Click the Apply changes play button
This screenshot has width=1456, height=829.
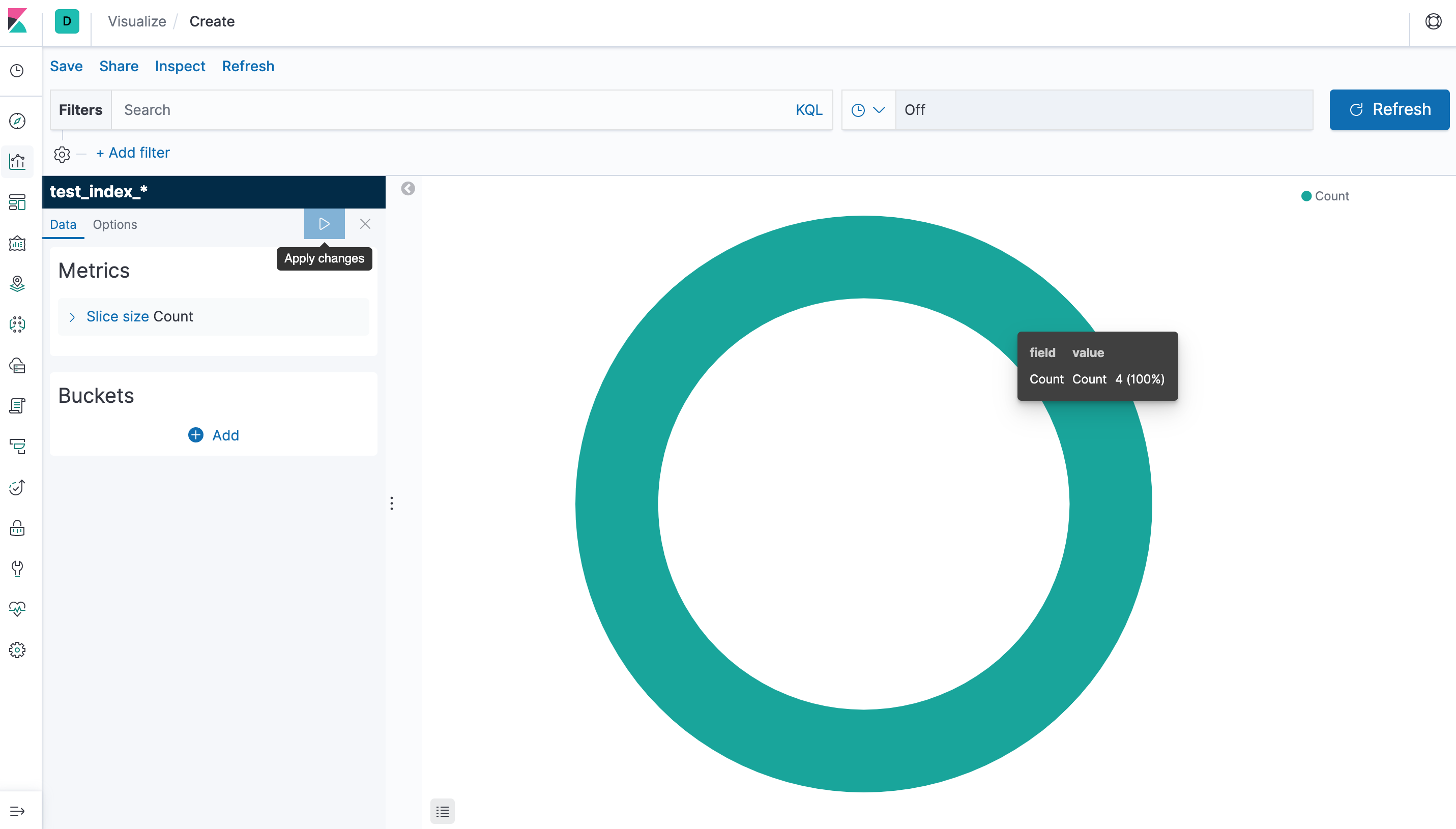tap(324, 224)
